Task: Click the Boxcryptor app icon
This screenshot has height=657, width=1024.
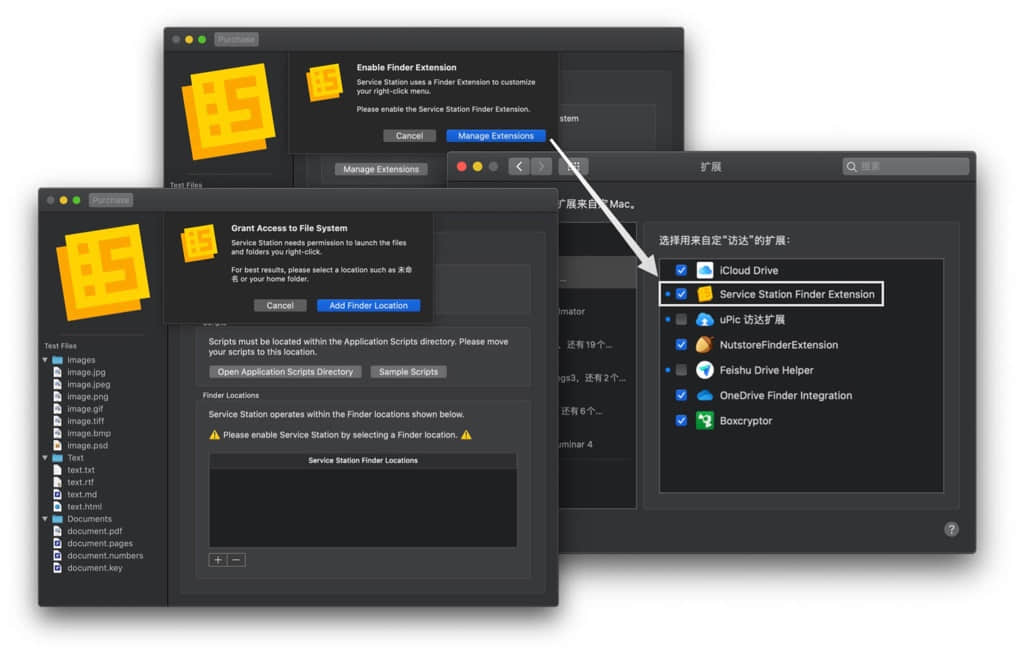Action: pyautogui.click(x=705, y=421)
